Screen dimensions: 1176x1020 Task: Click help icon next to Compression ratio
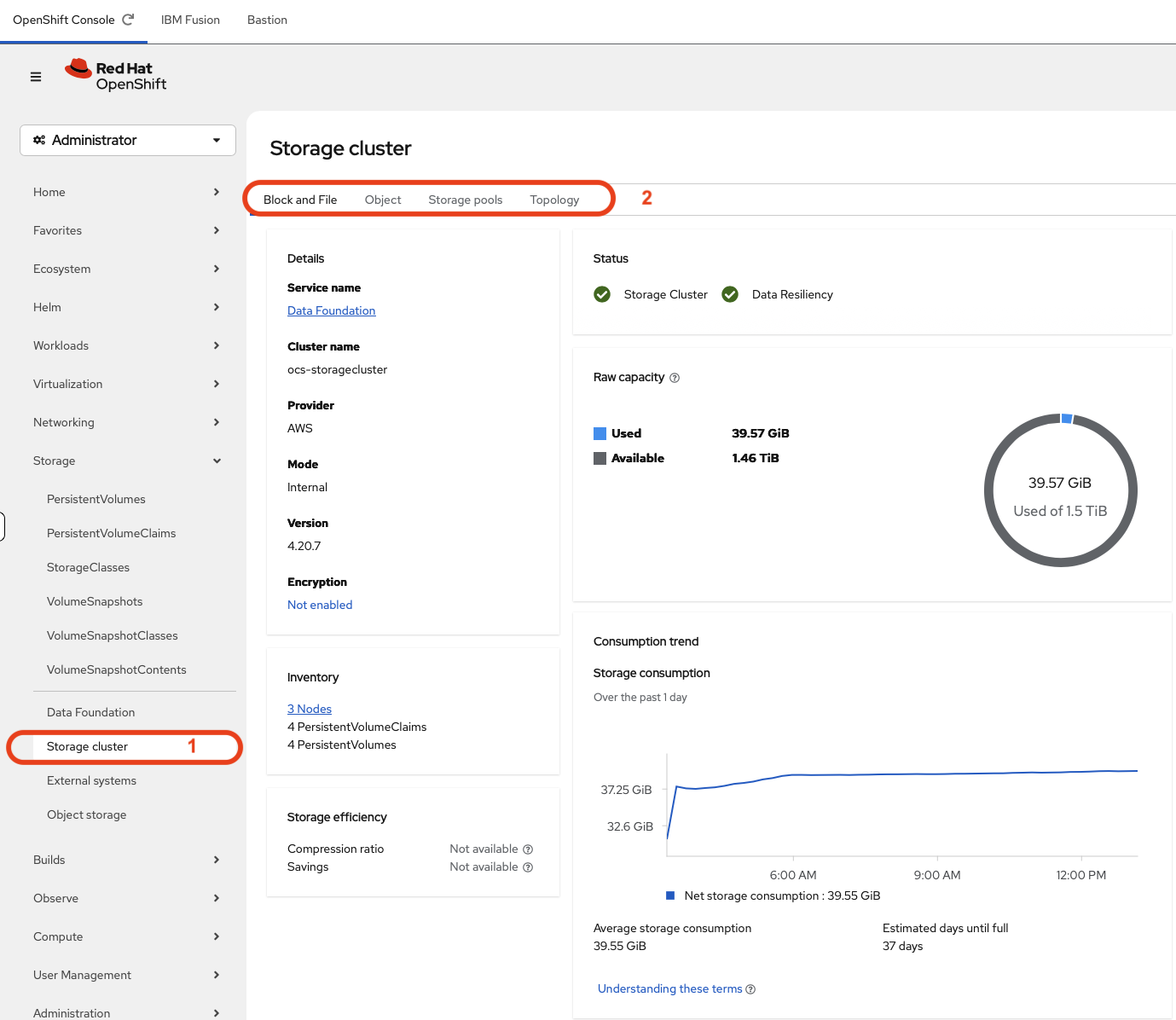(x=528, y=849)
